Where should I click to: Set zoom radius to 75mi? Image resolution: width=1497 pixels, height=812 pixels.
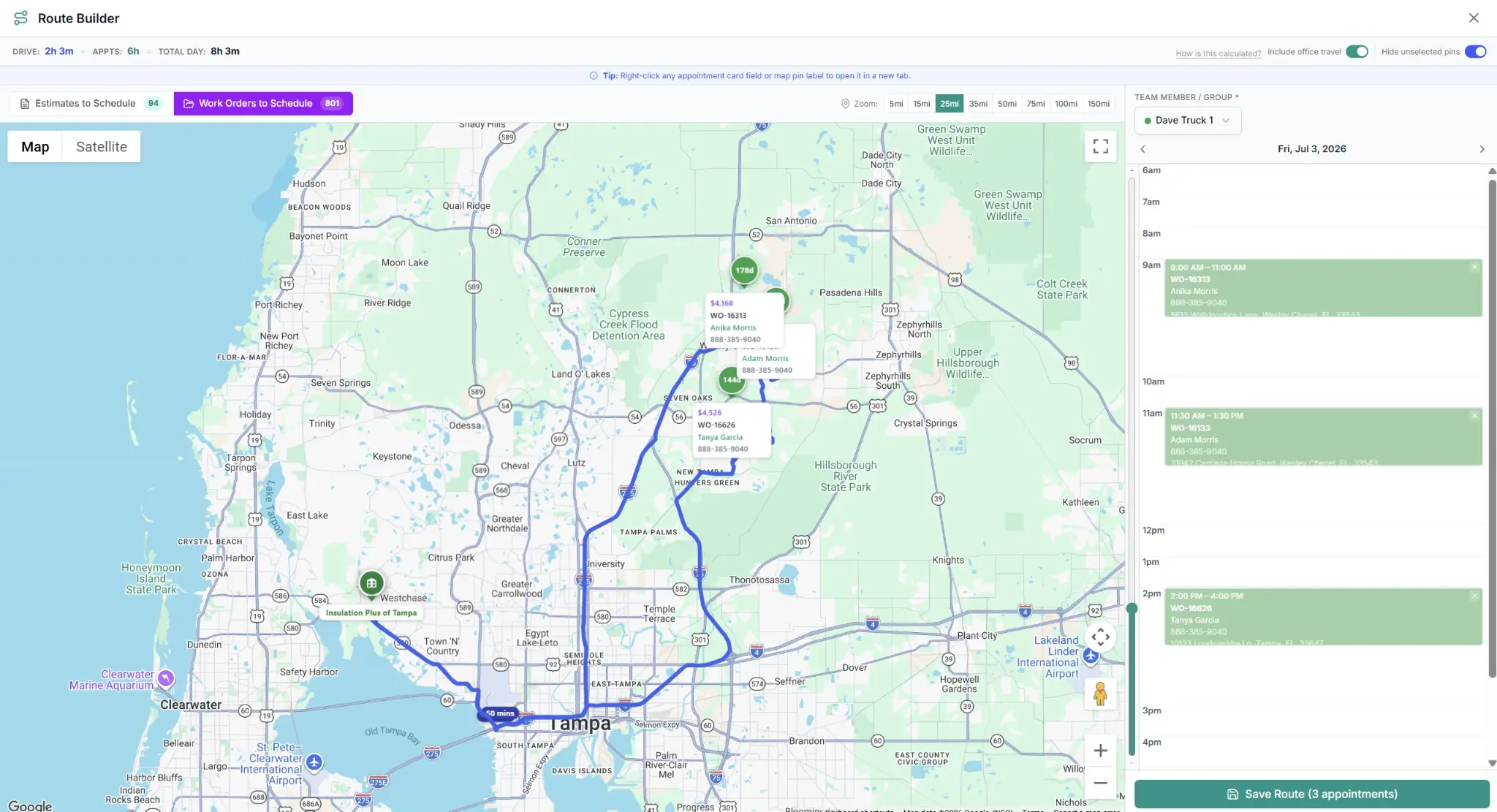point(1036,104)
